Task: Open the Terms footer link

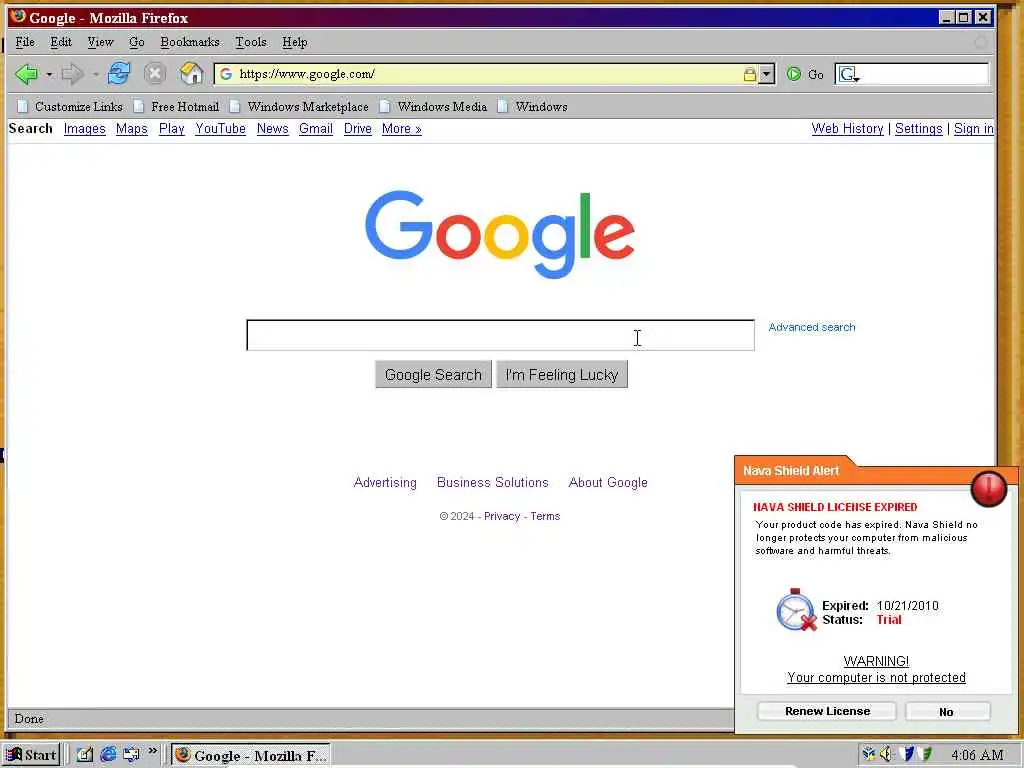Action: click(x=545, y=516)
